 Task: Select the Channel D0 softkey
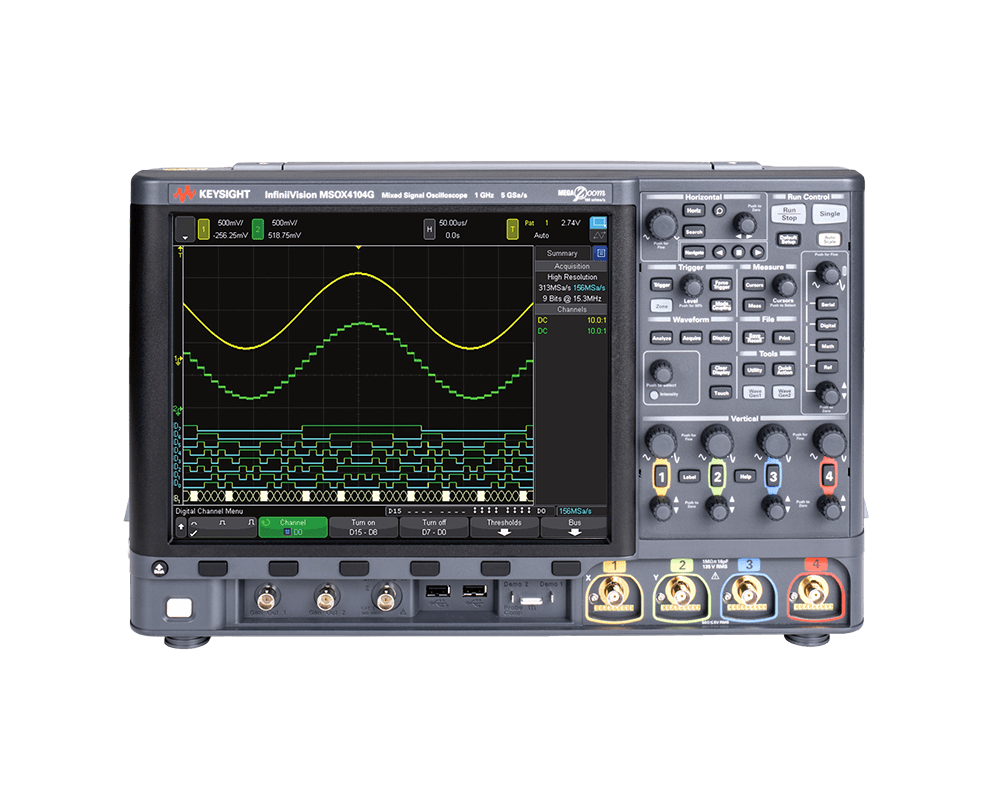tap(293, 527)
